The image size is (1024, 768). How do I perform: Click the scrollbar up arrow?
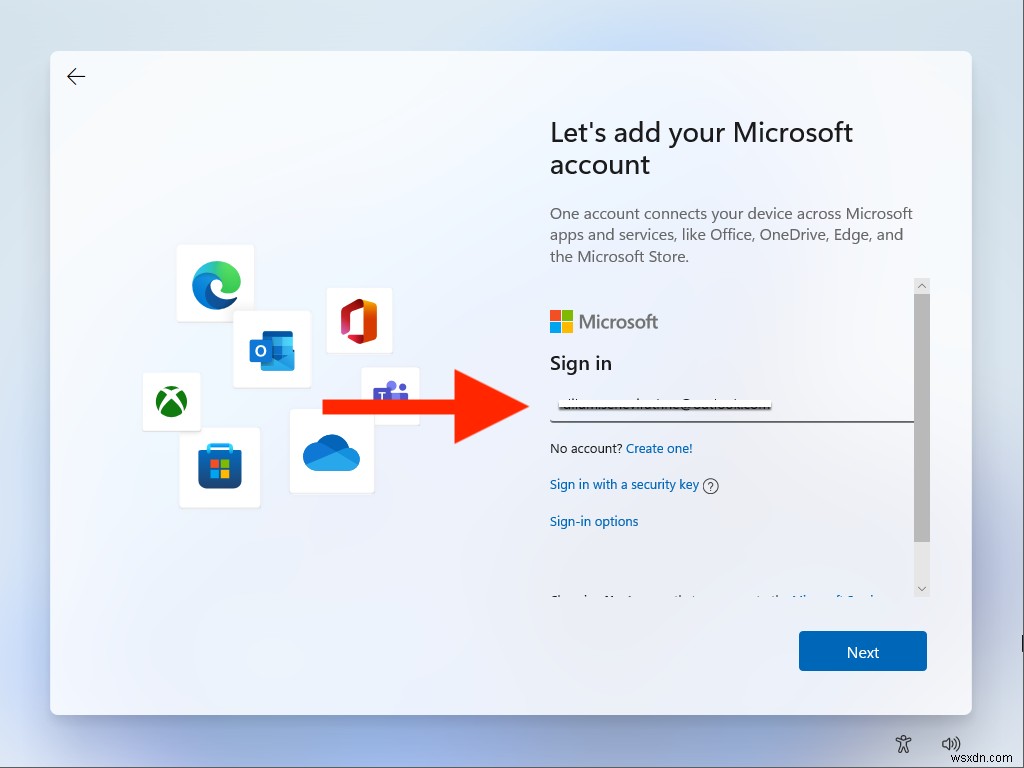click(921, 285)
